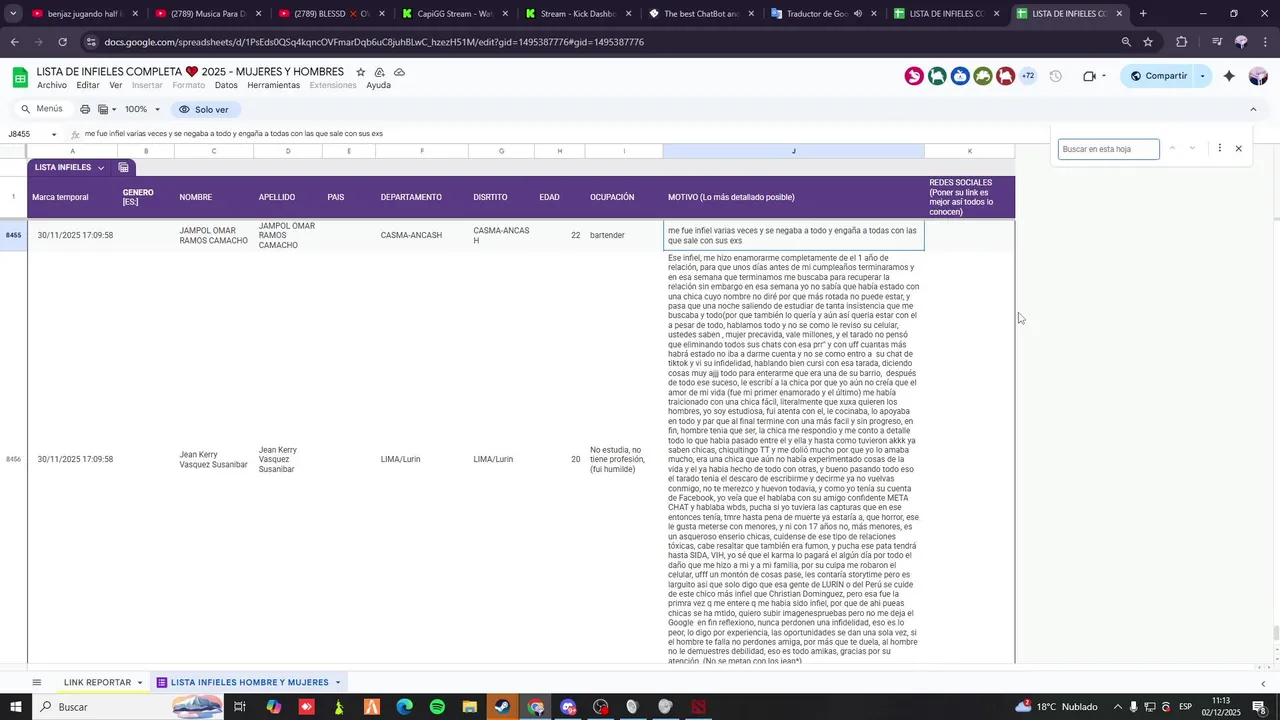Click the move-to-folder icon beside title
1280x720 pixels.
[380, 72]
